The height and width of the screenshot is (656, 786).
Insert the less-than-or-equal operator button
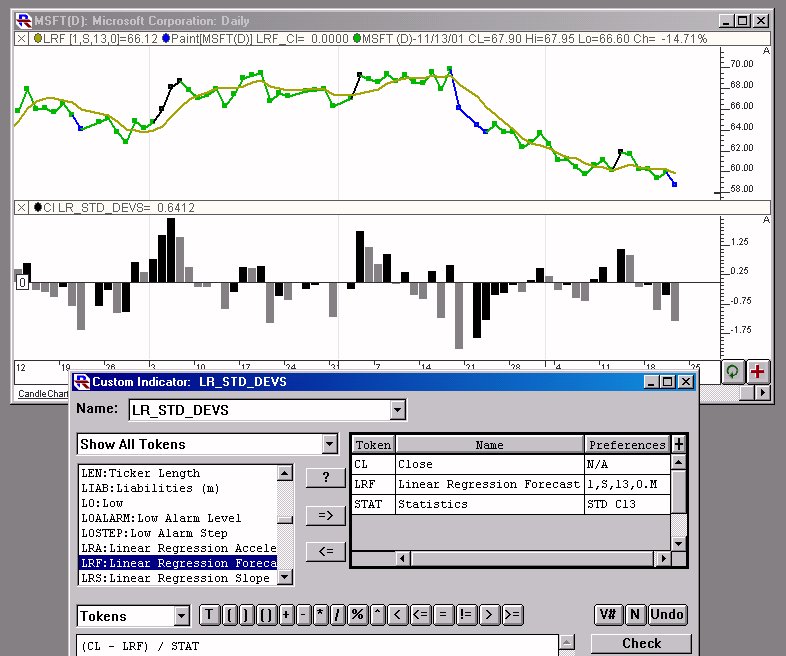click(421, 615)
